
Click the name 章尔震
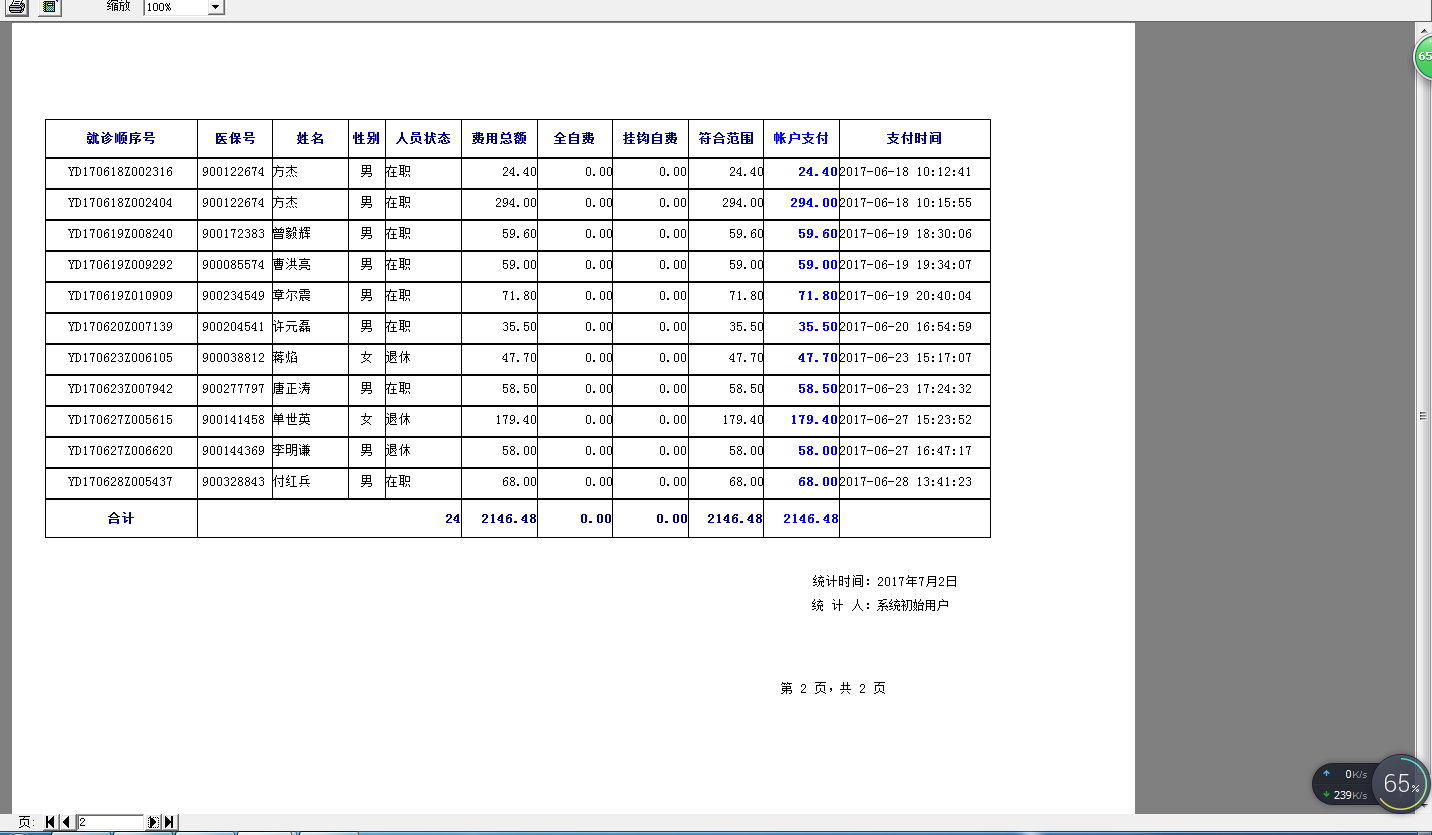[x=291, y=296]
